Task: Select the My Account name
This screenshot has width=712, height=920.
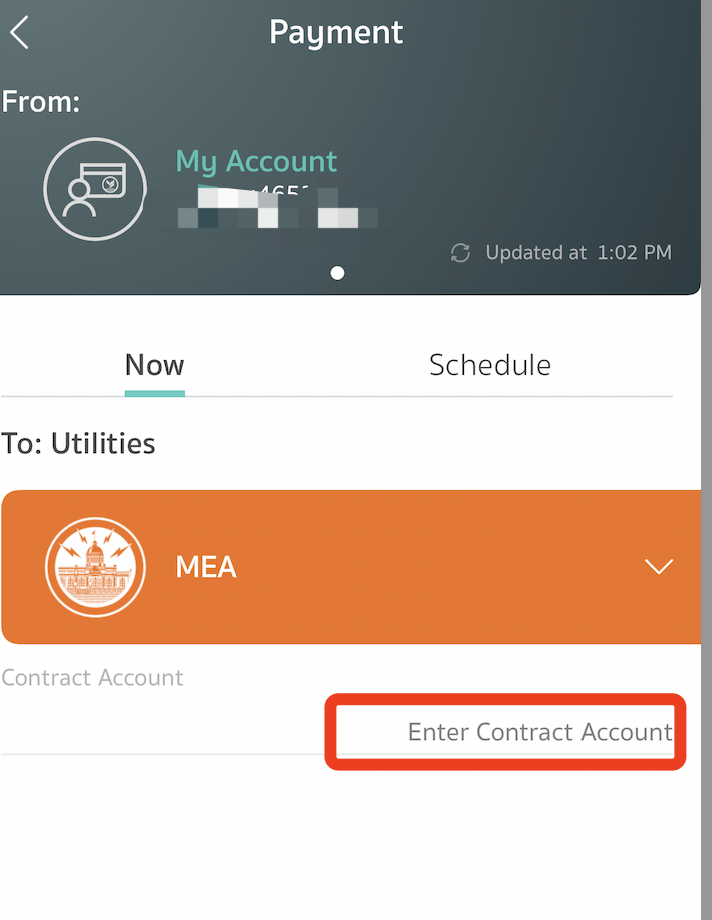Action: pos(256,161)
